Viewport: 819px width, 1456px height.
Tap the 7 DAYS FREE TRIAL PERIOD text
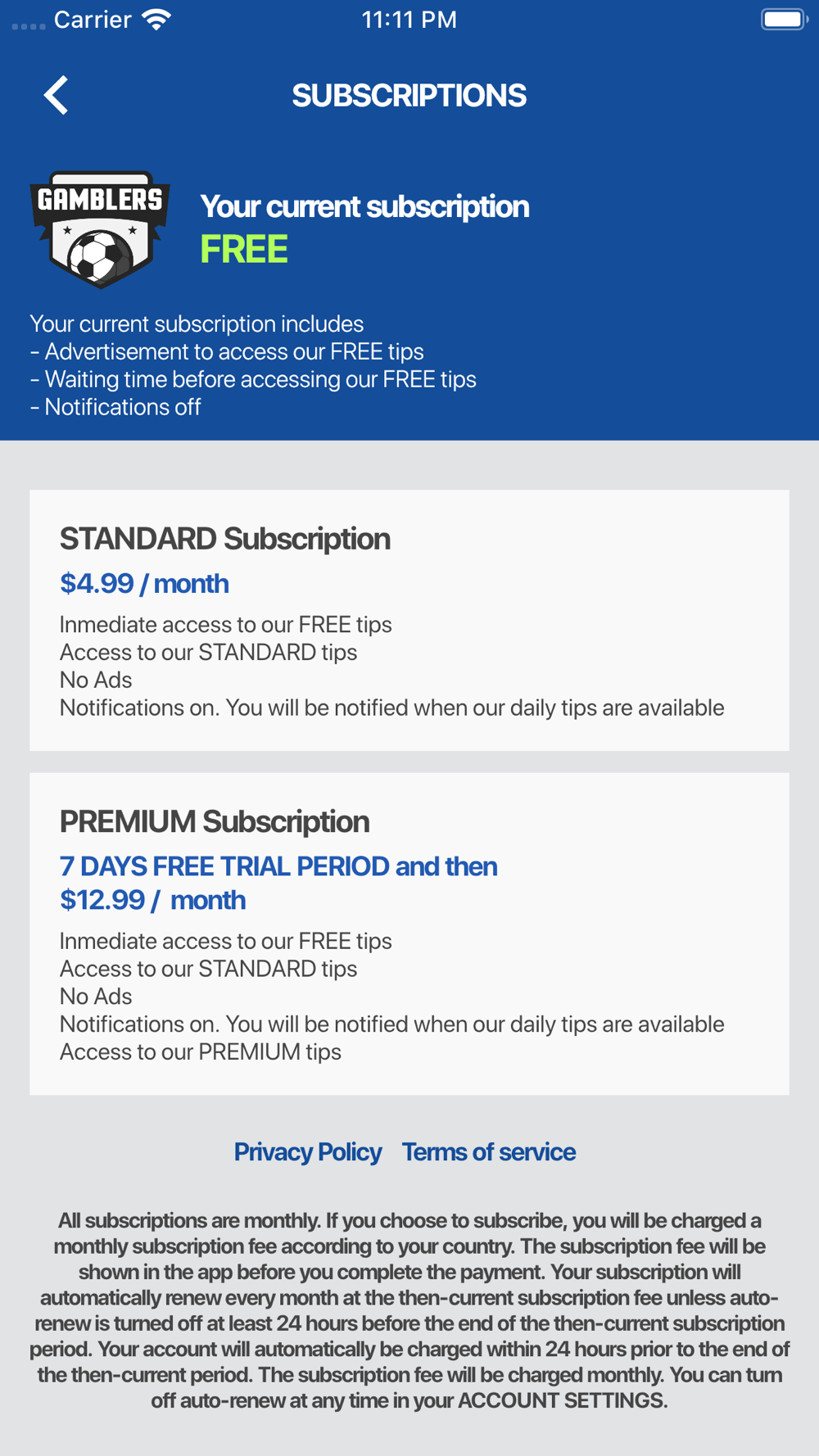[x=224, y=866]
